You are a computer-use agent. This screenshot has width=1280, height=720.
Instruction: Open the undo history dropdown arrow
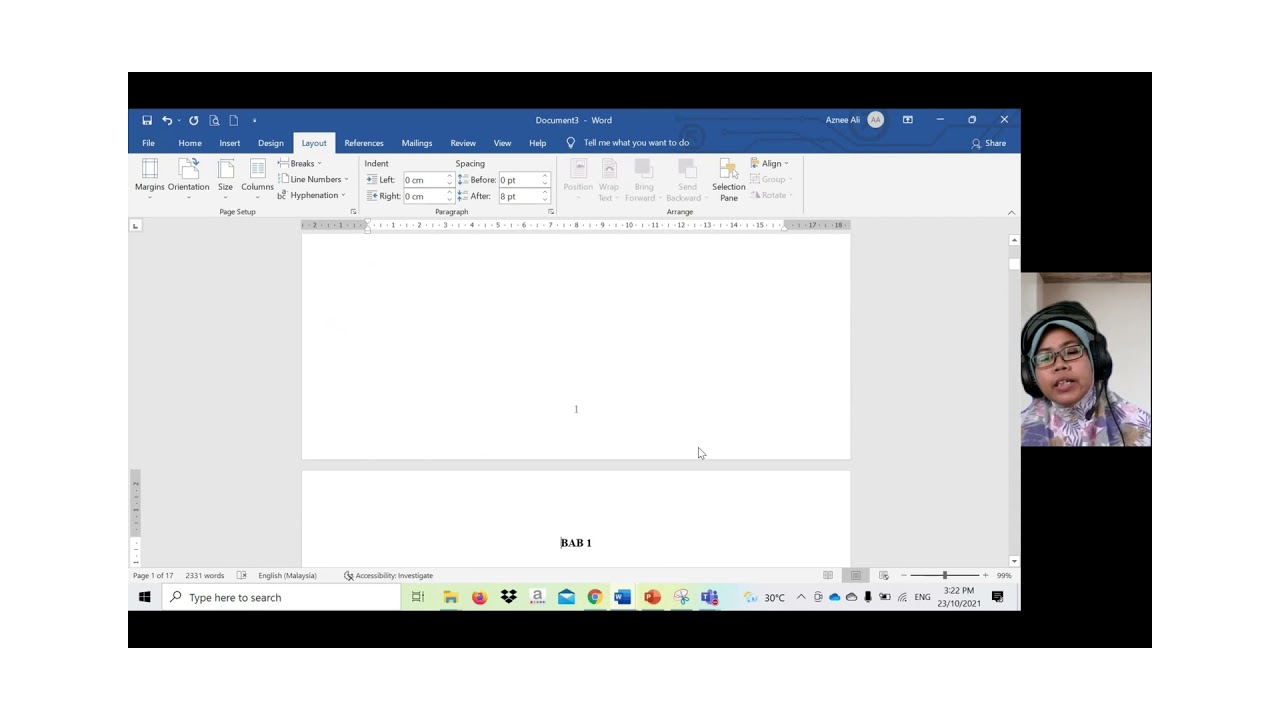[x=179, y=121]
